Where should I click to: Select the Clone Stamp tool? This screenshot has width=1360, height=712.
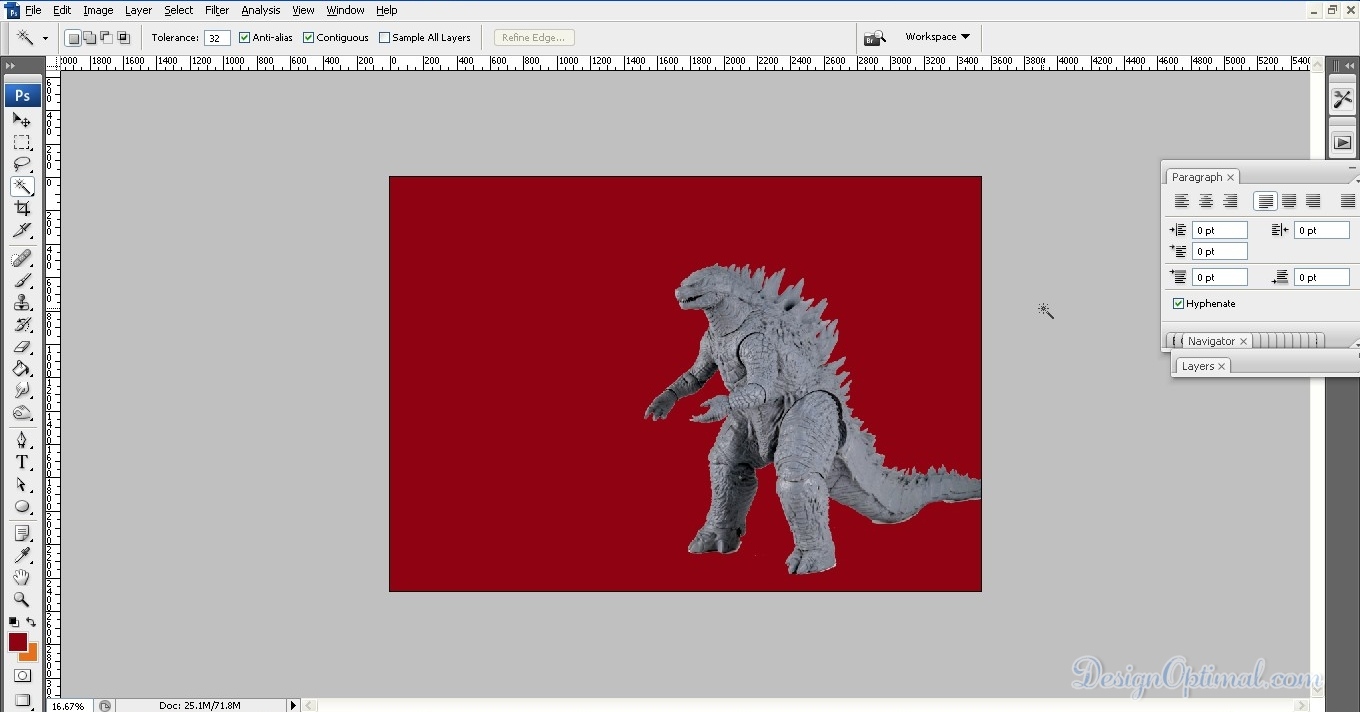(x=22, y=303)
